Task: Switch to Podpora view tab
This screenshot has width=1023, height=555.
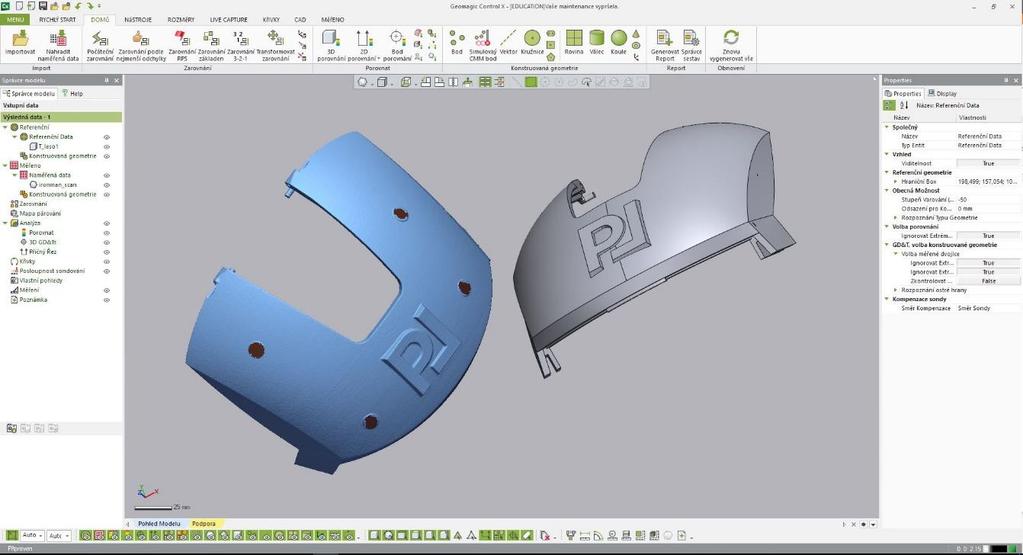Action: (203, 524)
